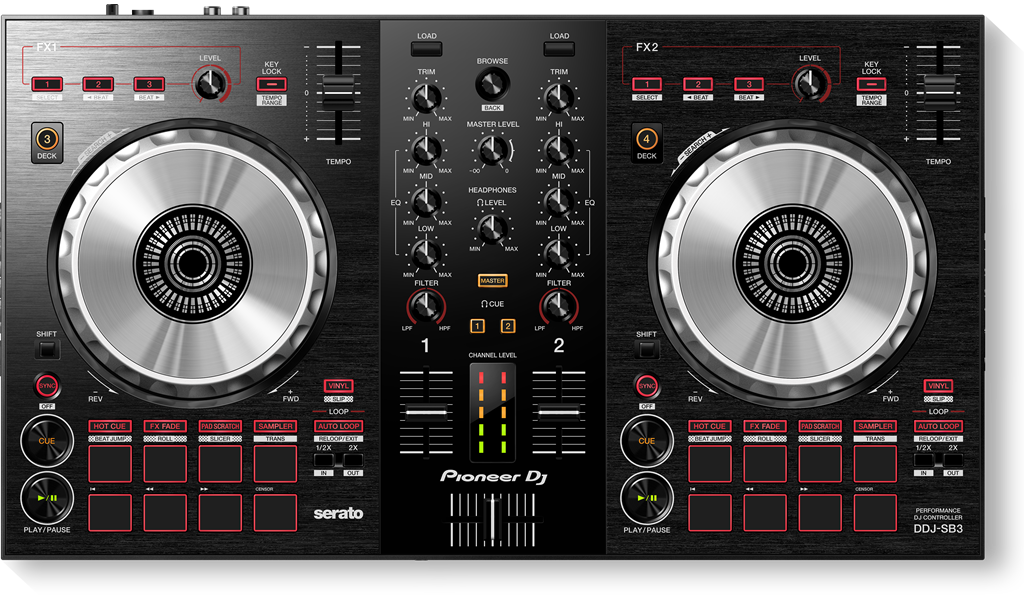Viewport: 1024px width, 600px height.
Task: Click the BROWSE rotary knob
Action: [x=492, y=85]
